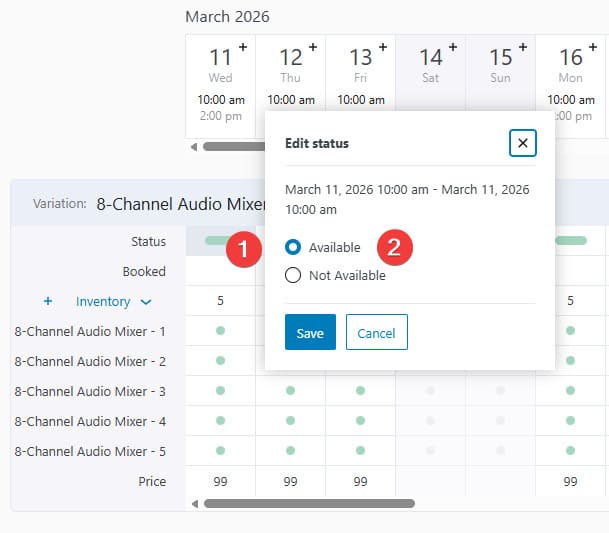Click the plus icon on March 12
Screen dimensions: 609x533
pyautogui.click(x=313, y=47)
